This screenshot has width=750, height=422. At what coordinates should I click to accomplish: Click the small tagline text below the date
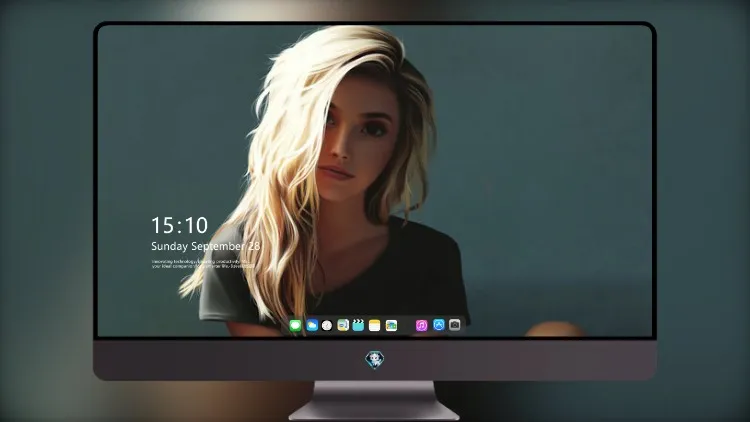coord(202,264)
